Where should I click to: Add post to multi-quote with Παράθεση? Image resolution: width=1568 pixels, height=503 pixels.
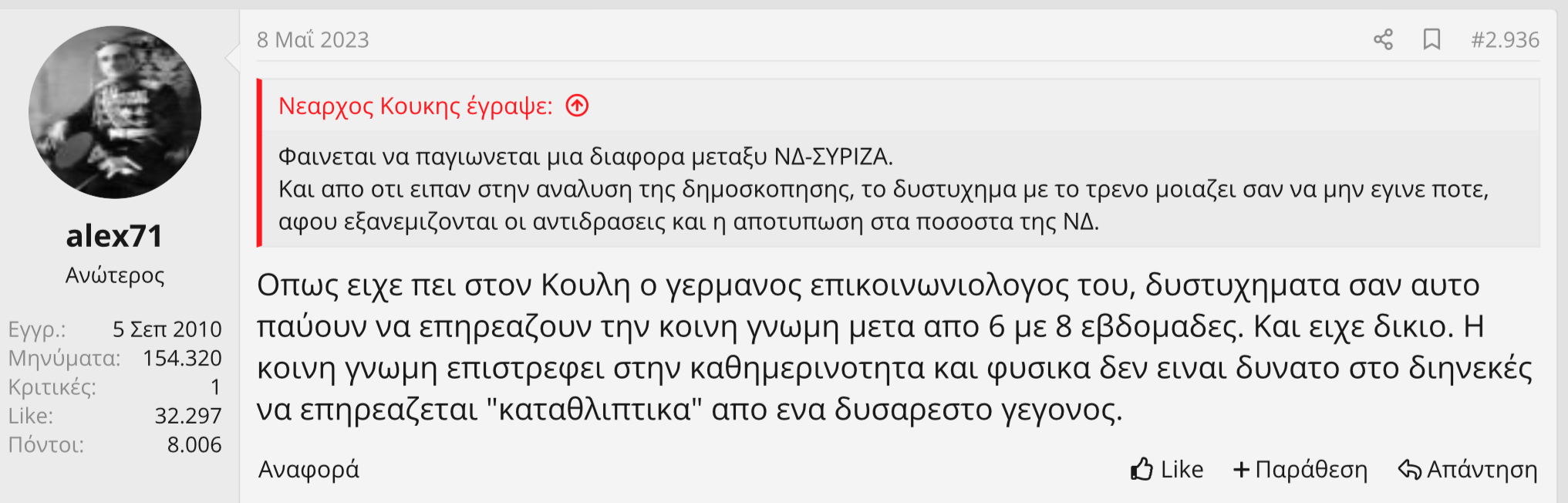1300,469
